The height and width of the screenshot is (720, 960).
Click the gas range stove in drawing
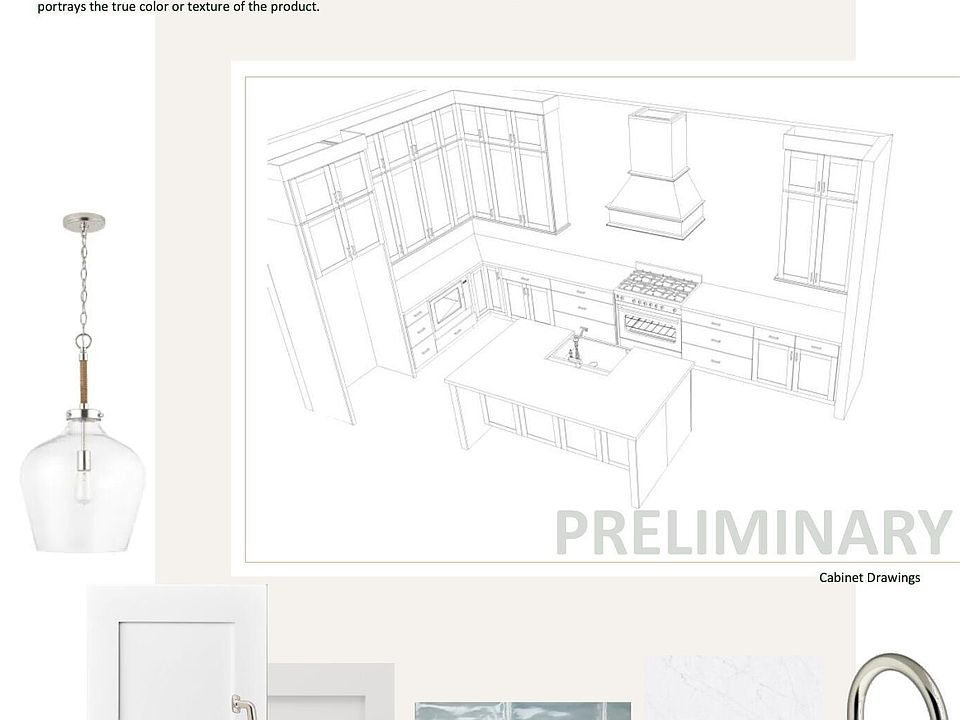pos(648,310)
